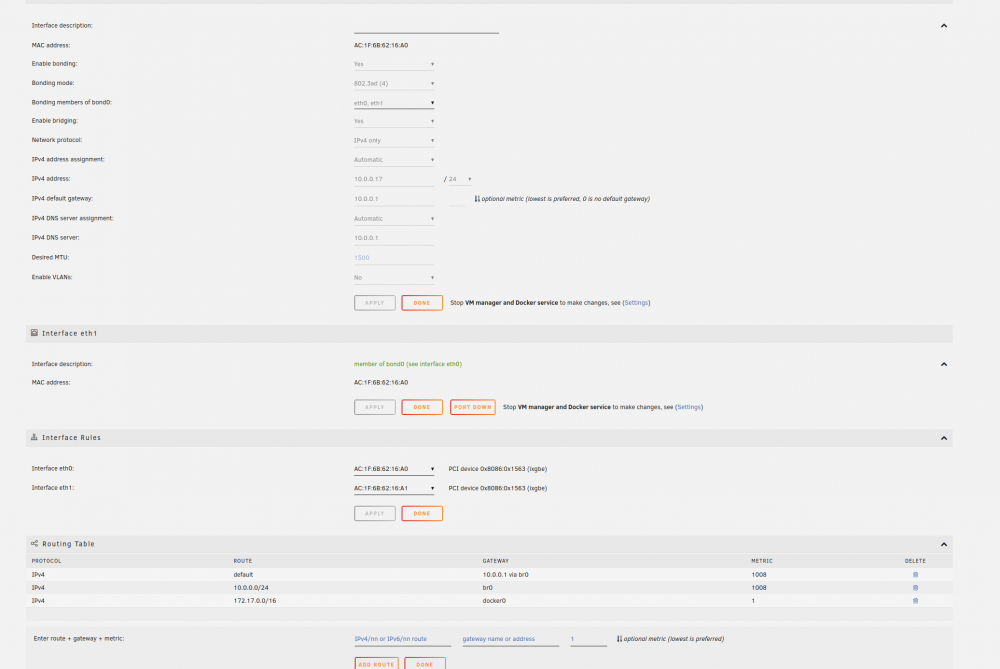Viewport: 1000px width, 669px height.
Task: Open the Enable bridging dropdown
Action: [394, 121]
